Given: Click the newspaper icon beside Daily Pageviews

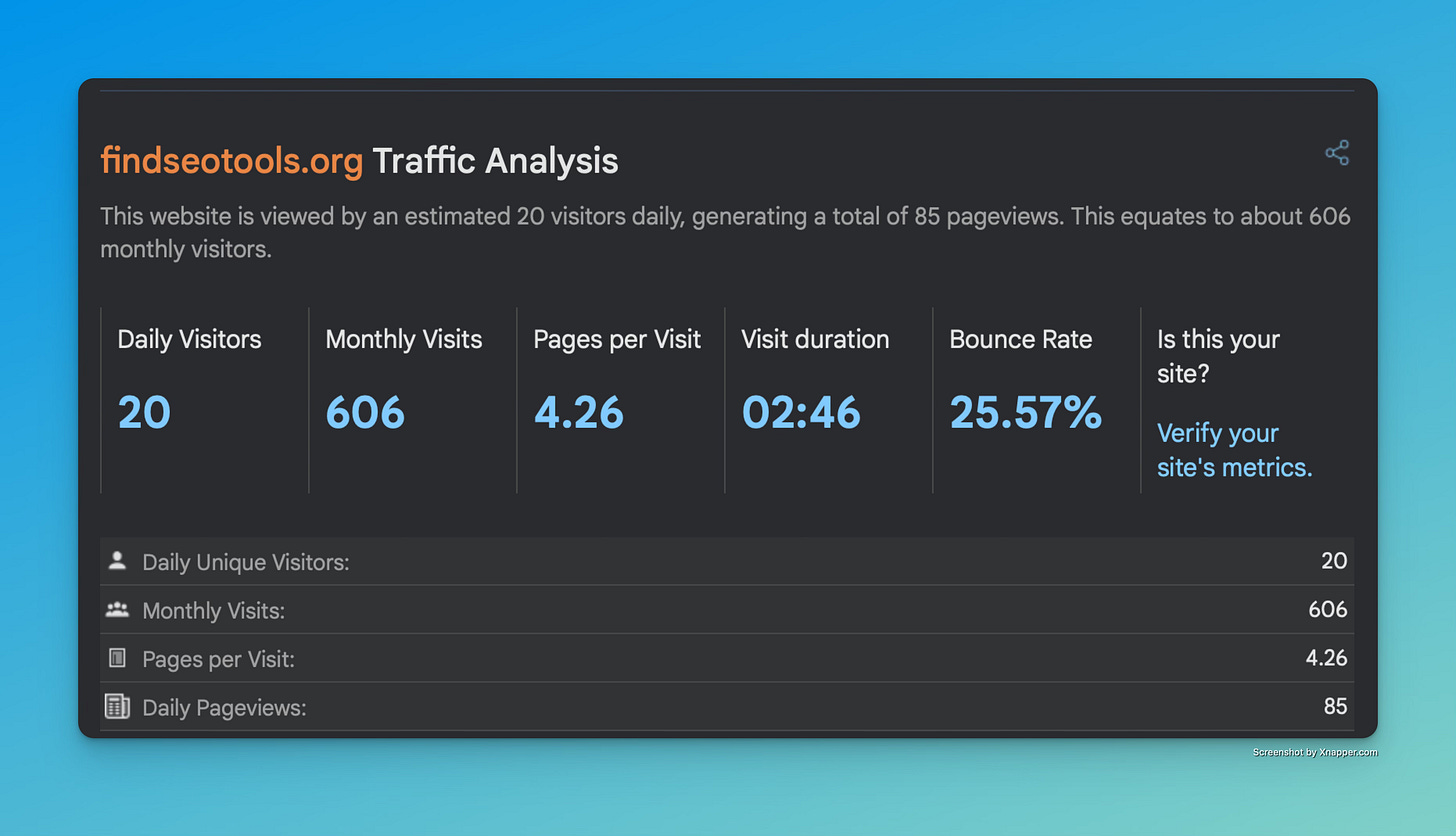Looking at the screenshot, I should coord(117,706).
